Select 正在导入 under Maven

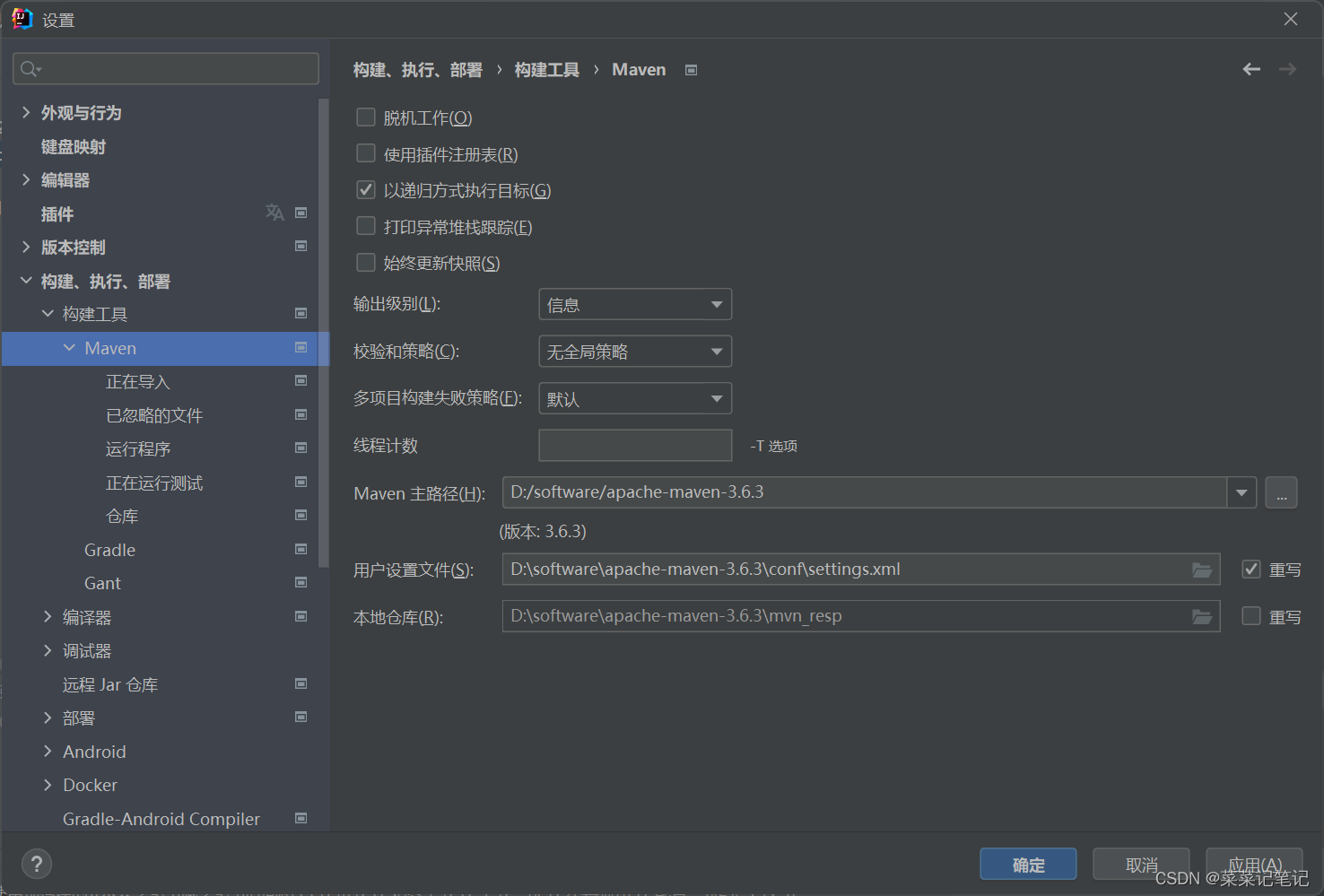coord(138,382)
